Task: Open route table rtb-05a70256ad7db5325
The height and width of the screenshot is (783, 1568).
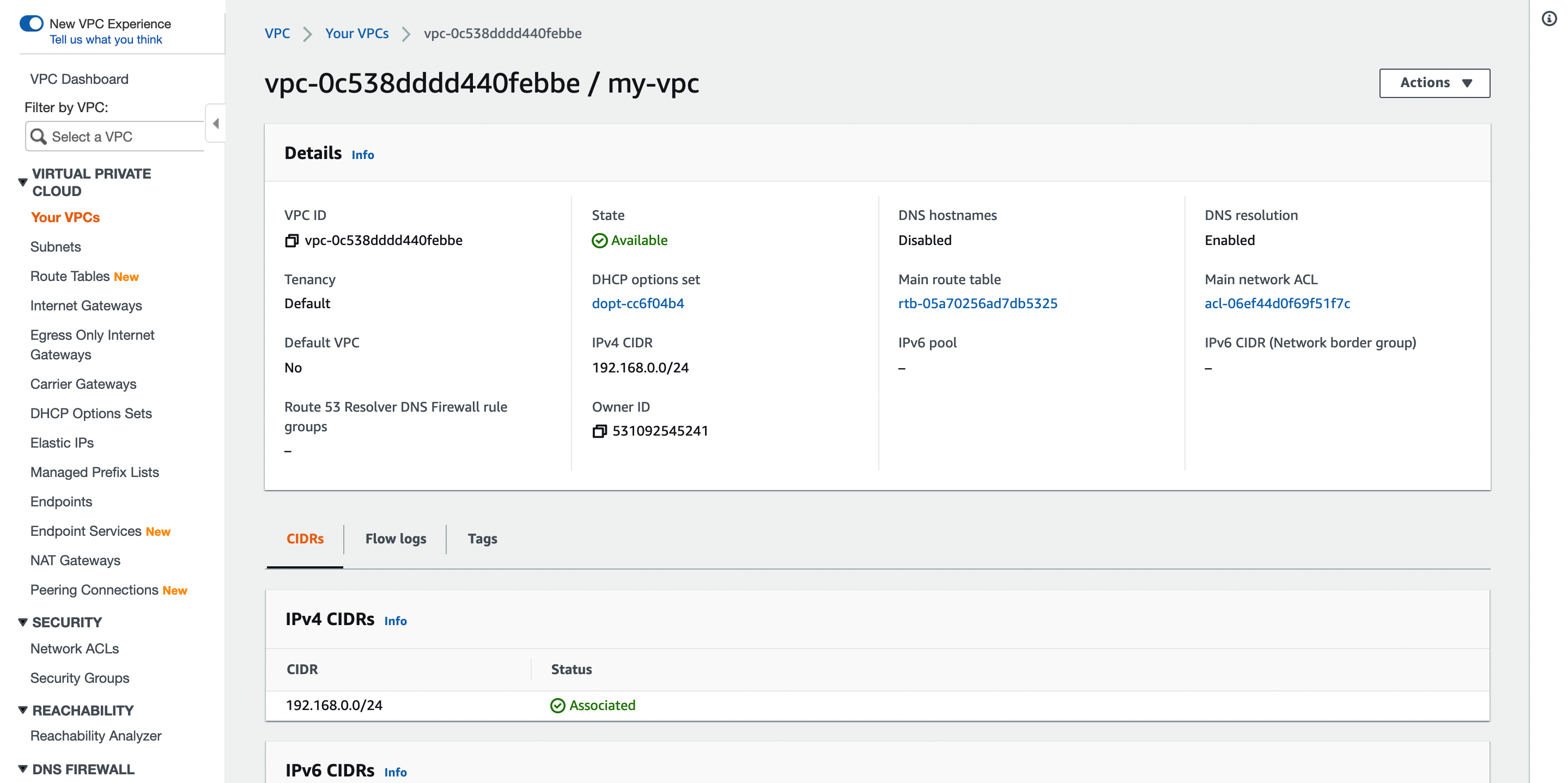Action: (x=977, y=303)
